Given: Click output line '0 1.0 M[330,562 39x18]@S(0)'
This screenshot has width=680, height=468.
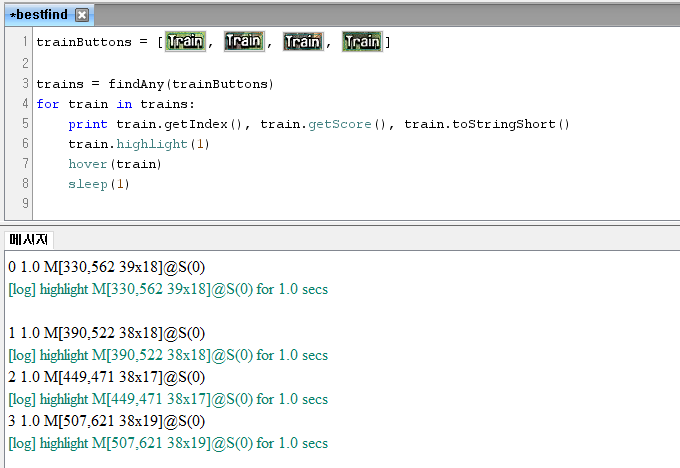Looking at the screenshot, I should tap(107, 267).
